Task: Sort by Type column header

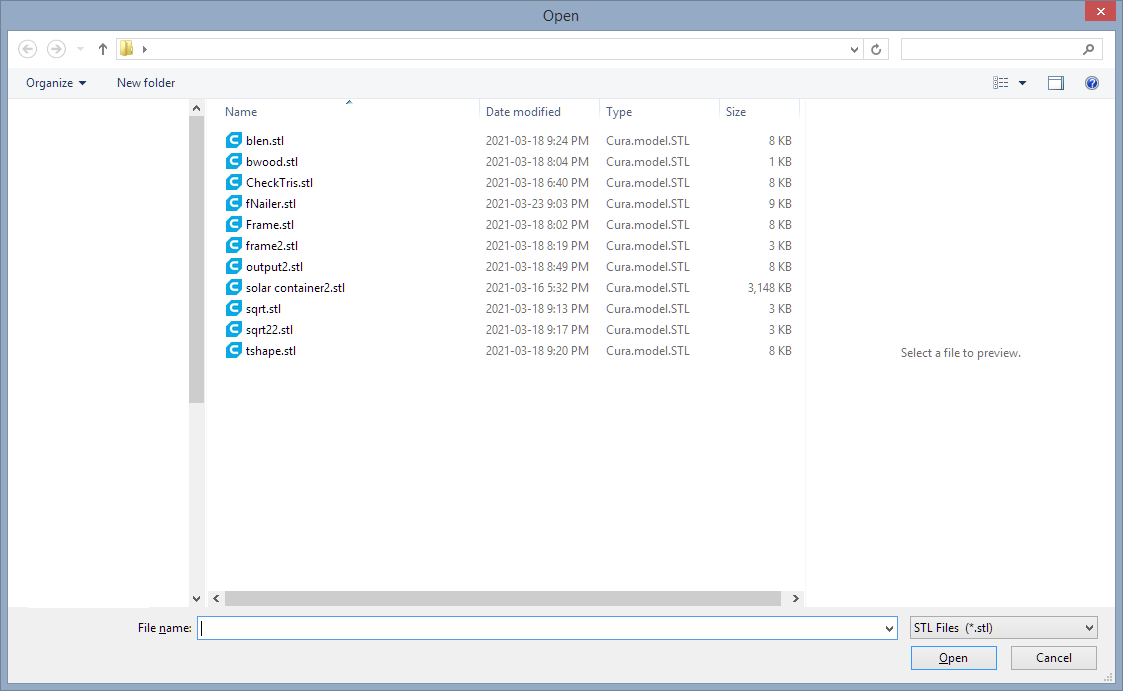Action: 619,112
